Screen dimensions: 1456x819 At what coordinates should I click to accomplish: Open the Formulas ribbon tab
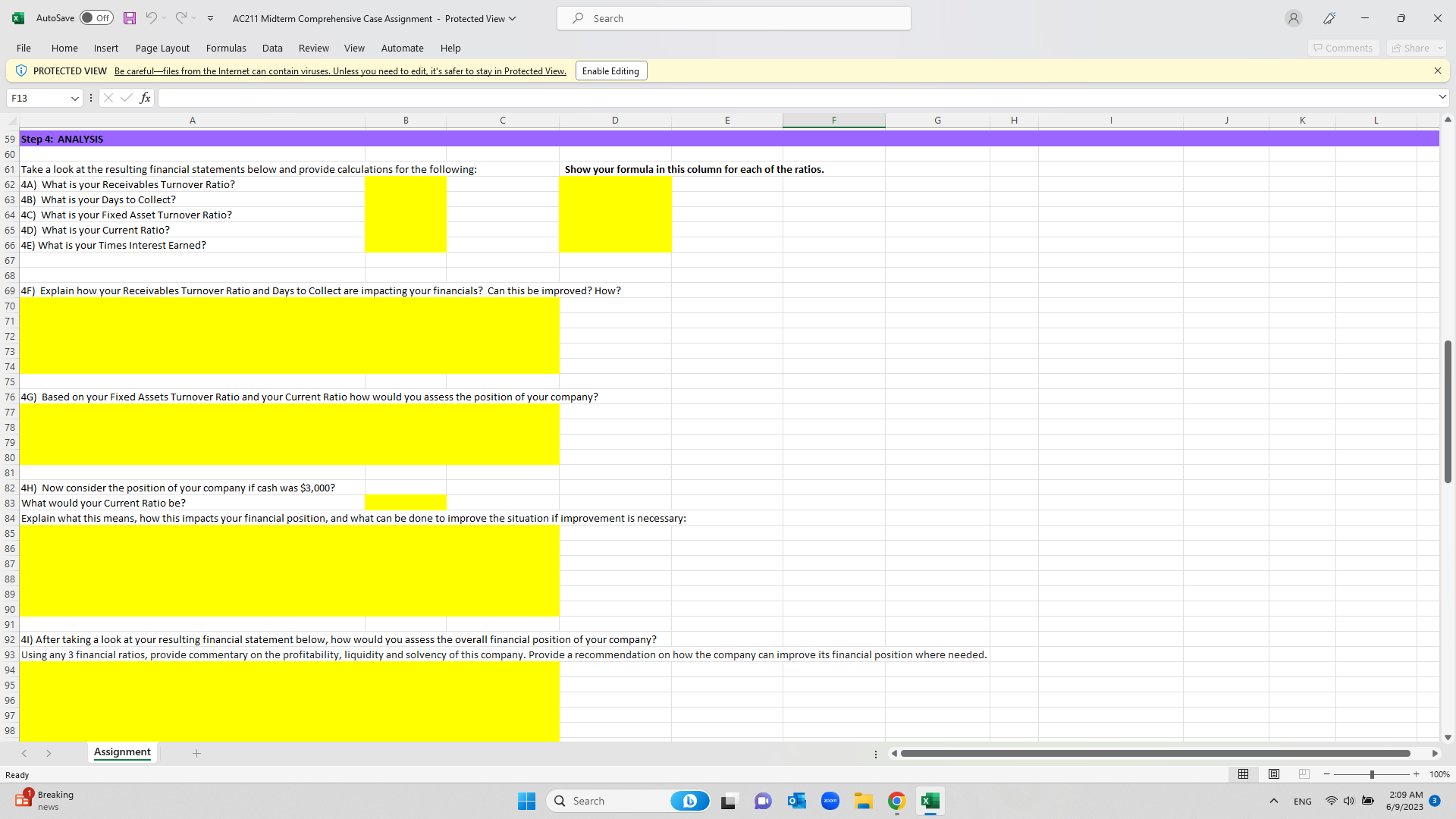[226, 48]
